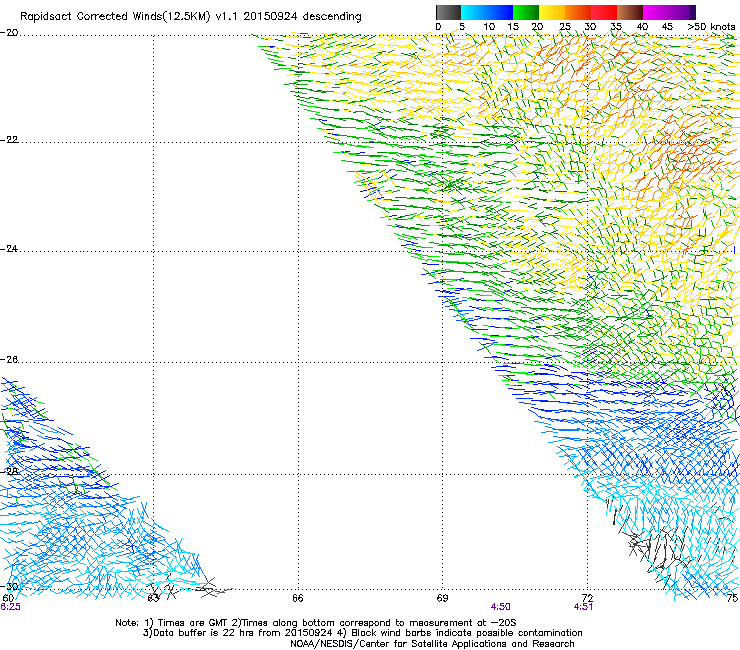
Task: Click the 4:50 purple time label
Action: pyautogui.click(x=500, y=607)
